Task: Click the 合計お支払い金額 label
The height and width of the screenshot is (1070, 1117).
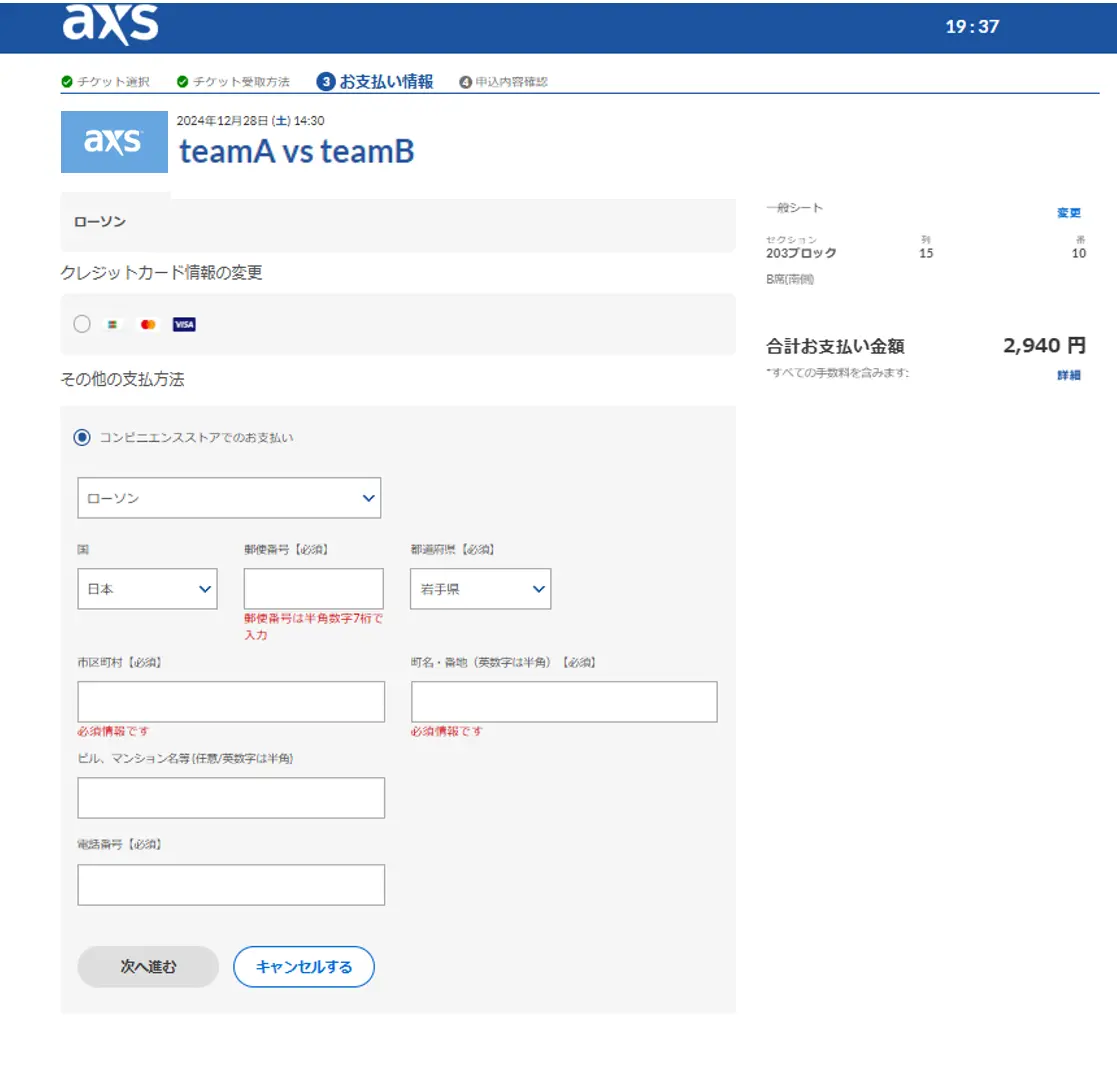Action: click(x=835, y=346)
